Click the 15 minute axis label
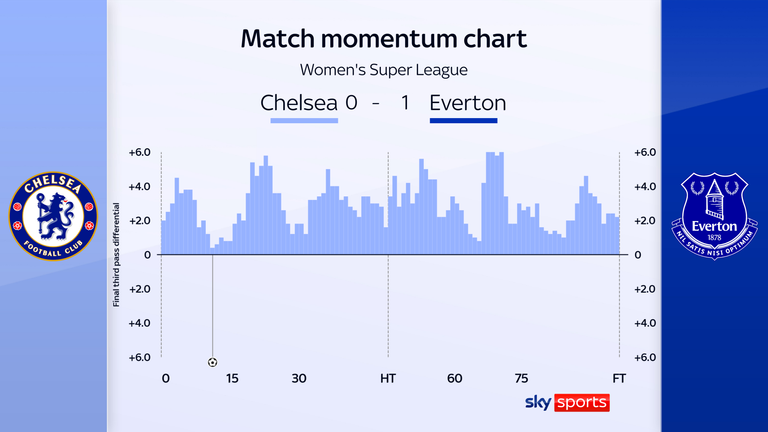The image size is (768, 432). [232, 378]
